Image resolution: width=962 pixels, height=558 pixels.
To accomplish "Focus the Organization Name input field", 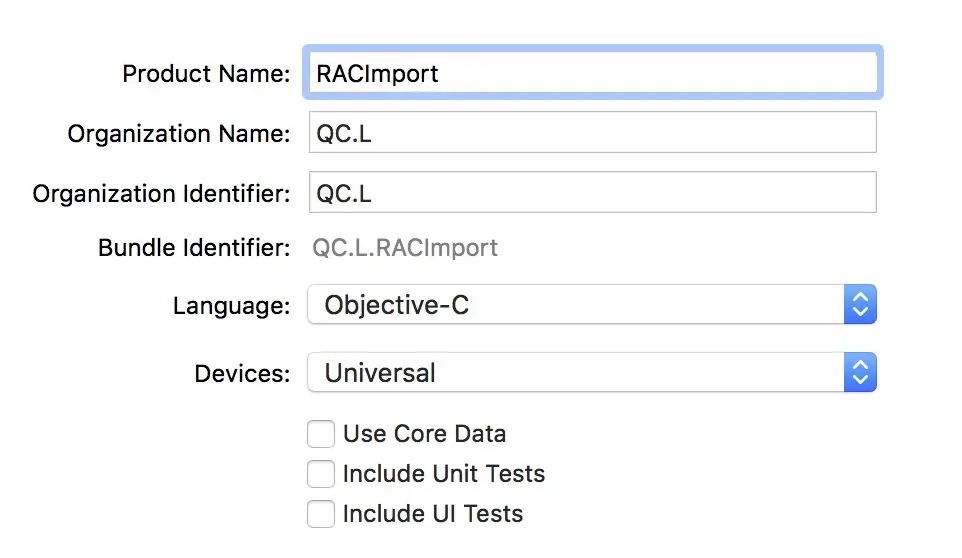I will tap(592, 133).
